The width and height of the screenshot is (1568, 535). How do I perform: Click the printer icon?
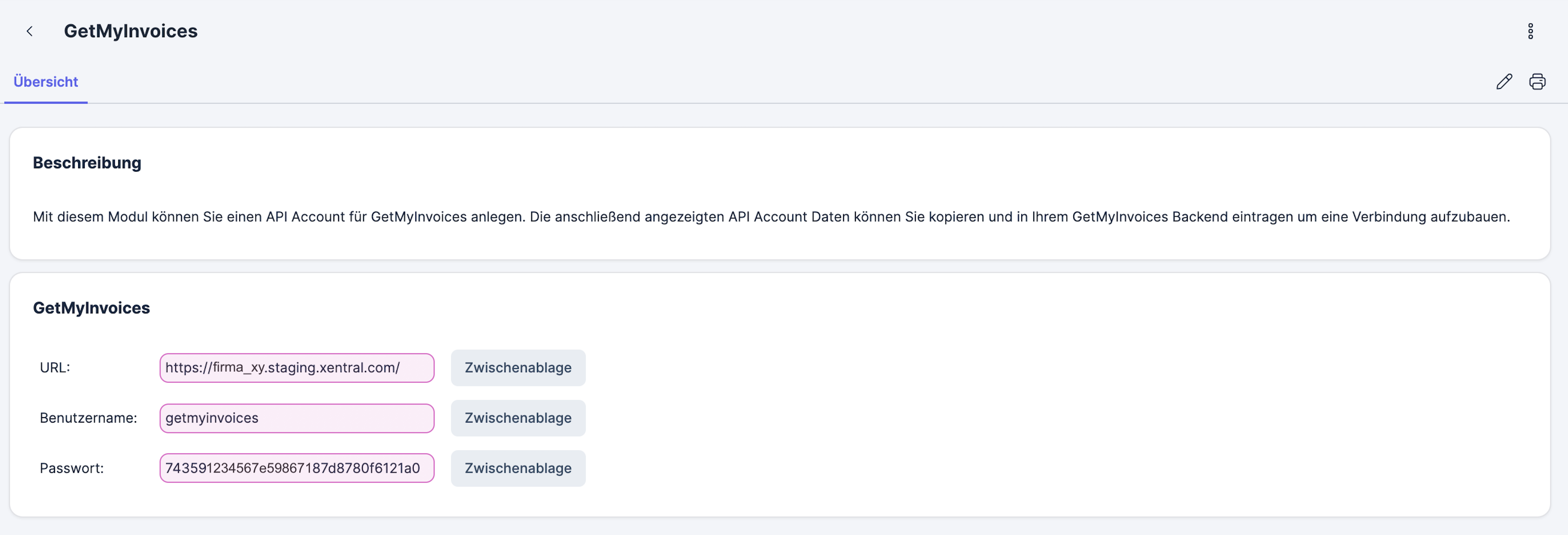tap(1537, 81)
